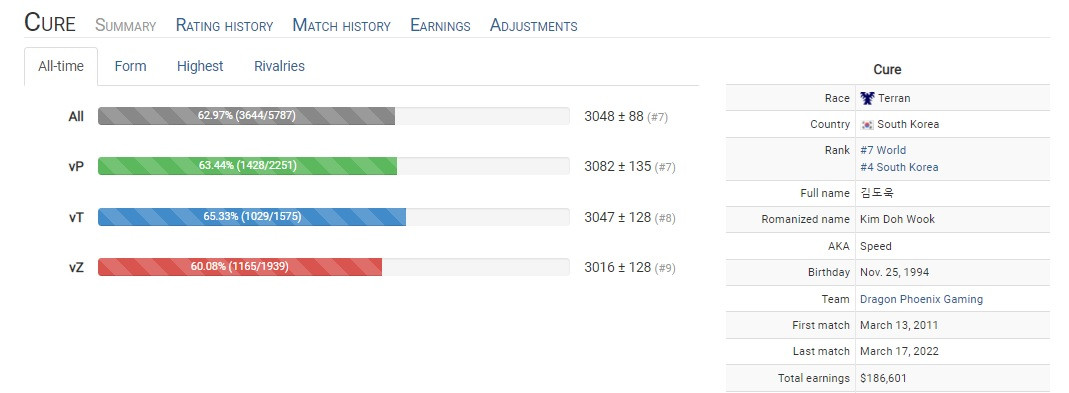Show the Rivalries tab
This screenshot has height=393, width=1069.
click(280, 66)
